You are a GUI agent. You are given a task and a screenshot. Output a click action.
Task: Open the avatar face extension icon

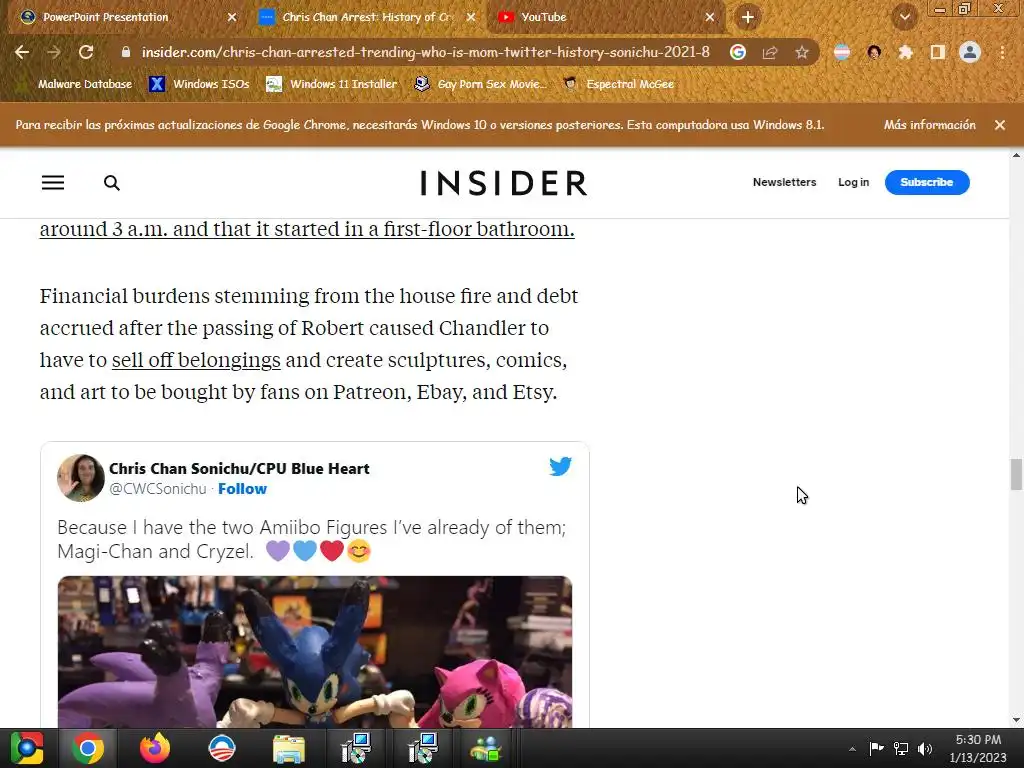pos(874,52)
